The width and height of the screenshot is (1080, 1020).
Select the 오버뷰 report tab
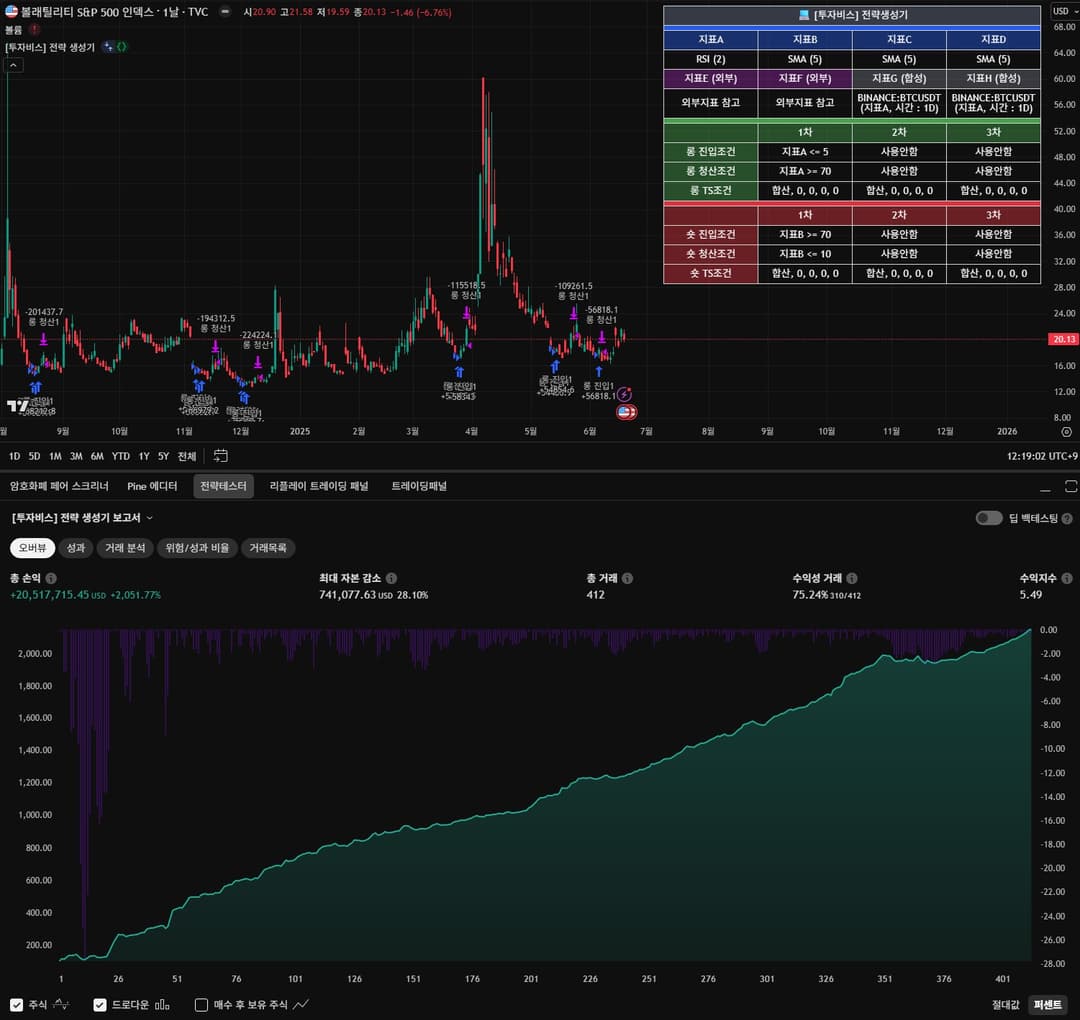click(32, 548)
